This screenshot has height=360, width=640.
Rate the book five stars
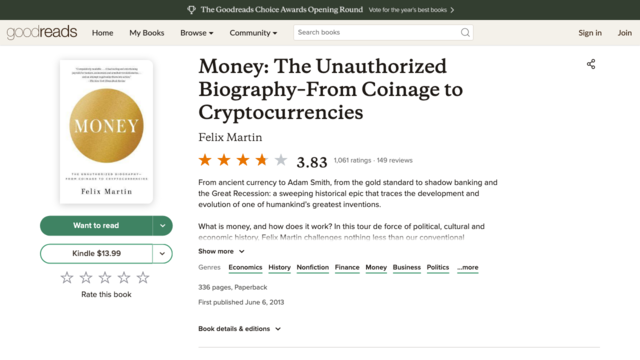tap(143, 278)
